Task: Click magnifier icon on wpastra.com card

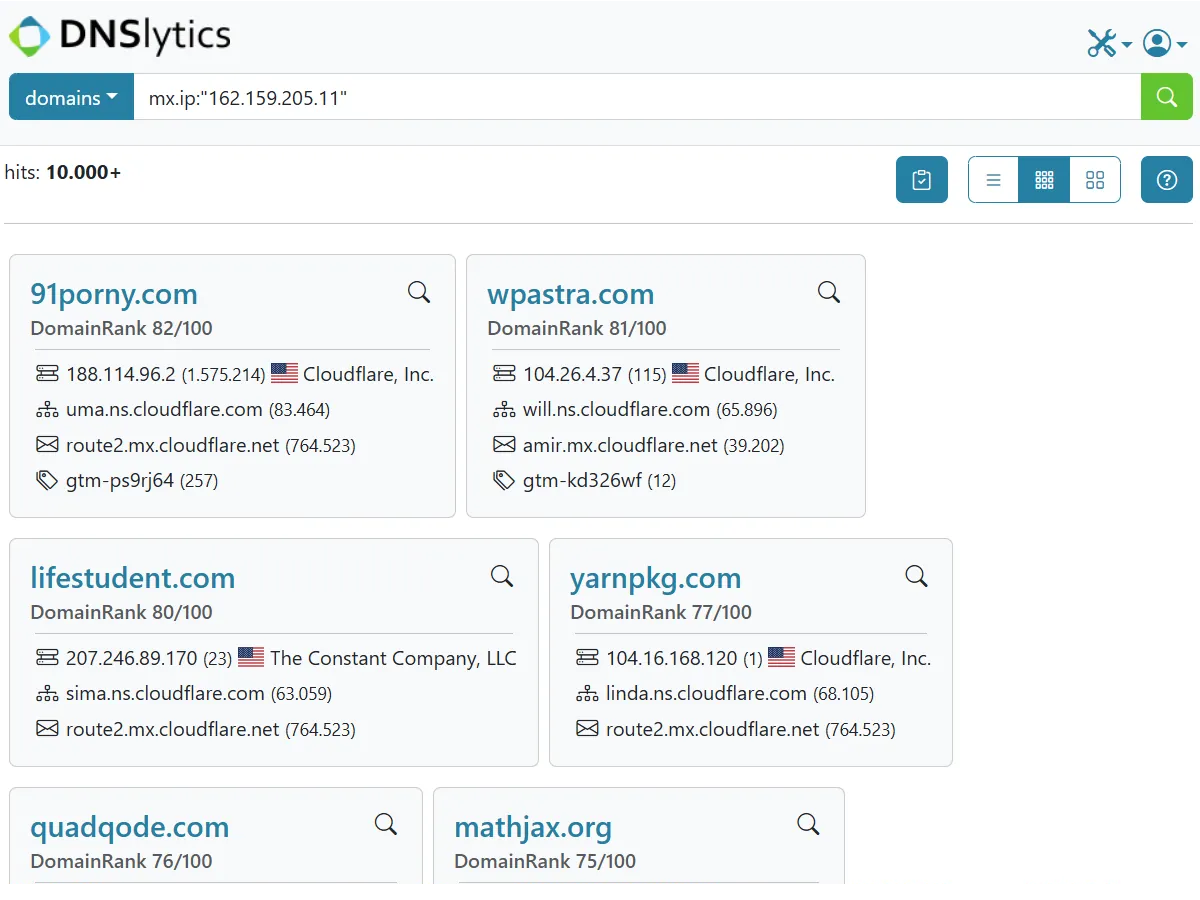Action: pyautogui.click(x=829, y=292)
